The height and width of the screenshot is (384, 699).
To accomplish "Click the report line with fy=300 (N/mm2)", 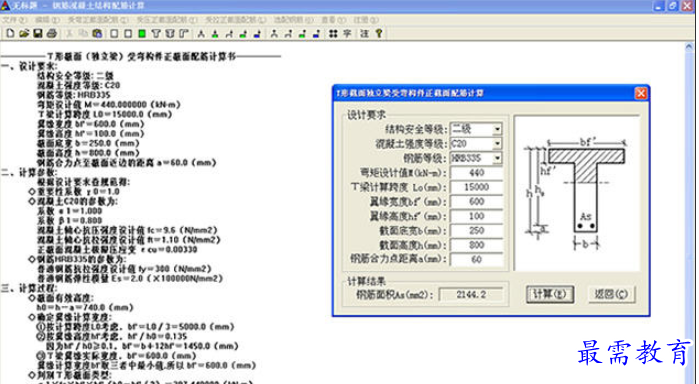I will (x=124, y=269).
